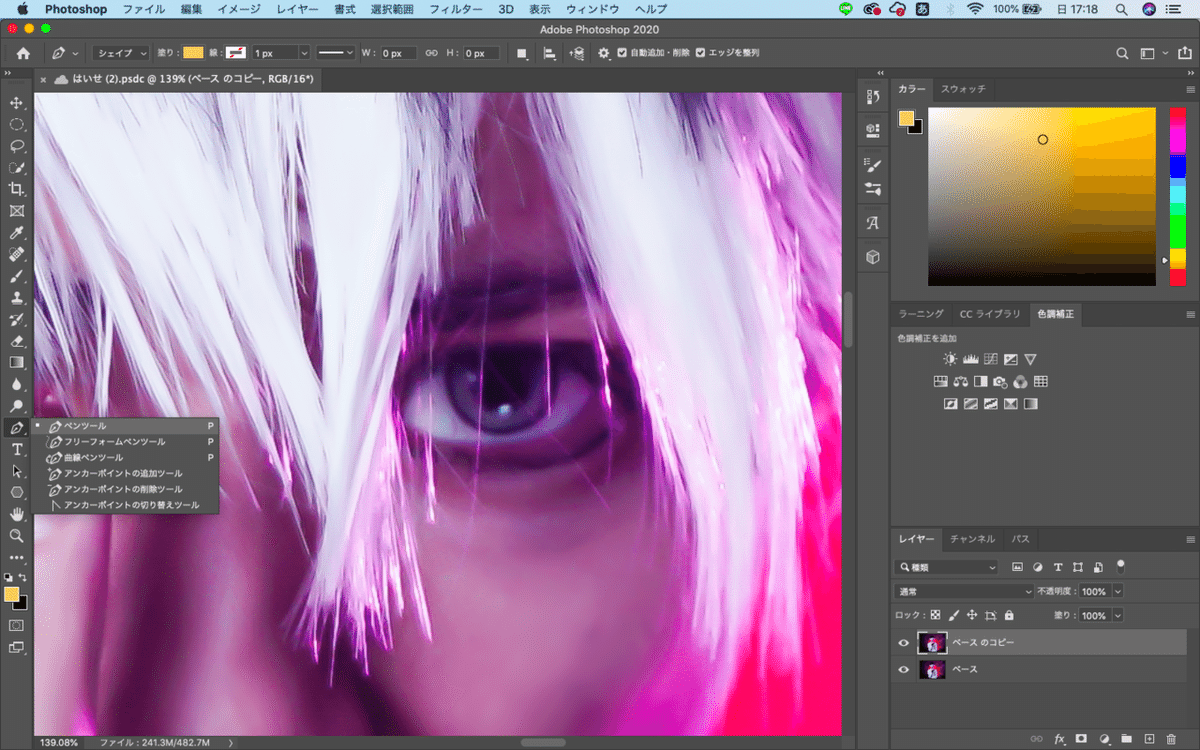Screen dimensions: 1200x750
Task: Toggle エッジを整列 checkbox
Action: point(700,53)
